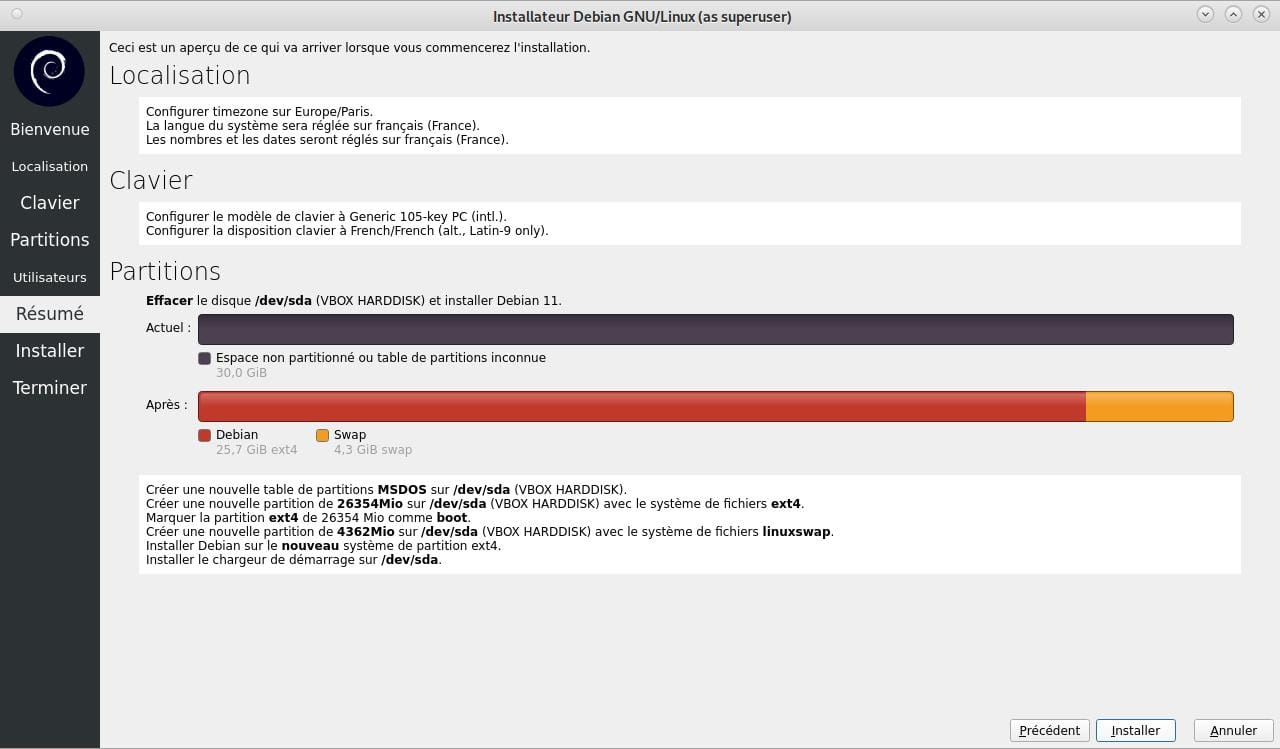Cancel installation with Annuler button
The image size is (1280, 749).
pyautogui.click(x=1233, y=731)
